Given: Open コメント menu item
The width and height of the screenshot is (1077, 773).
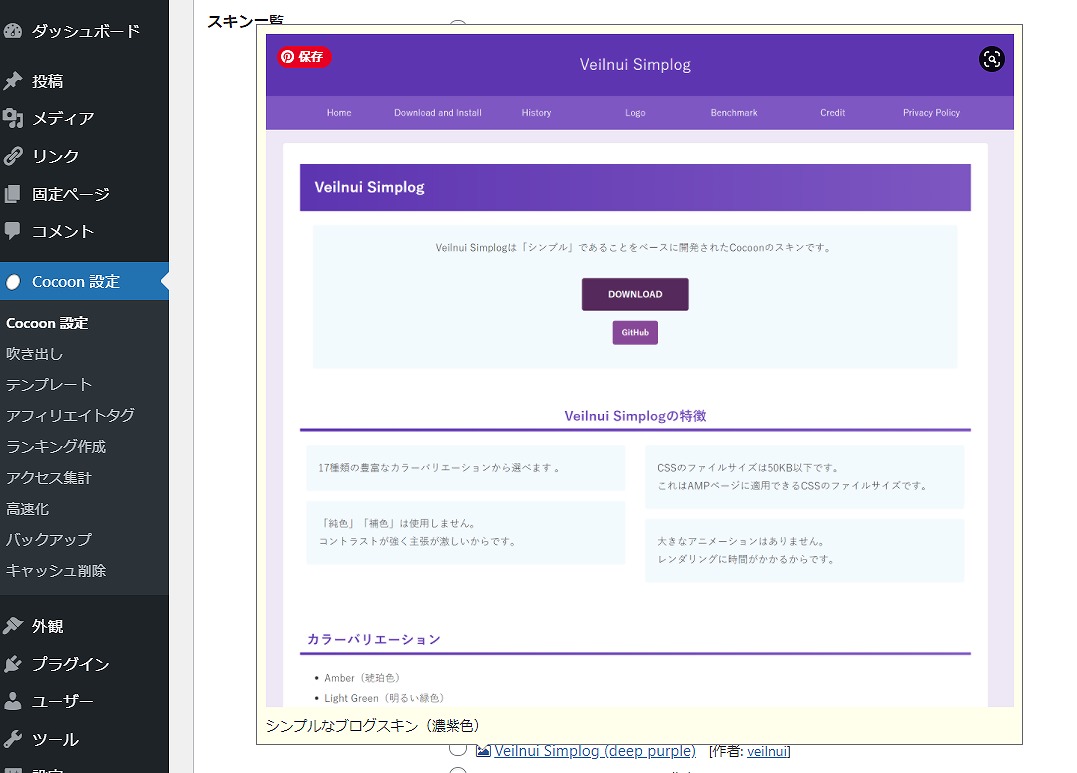Looking at the screenshot, I should point(63,231).
